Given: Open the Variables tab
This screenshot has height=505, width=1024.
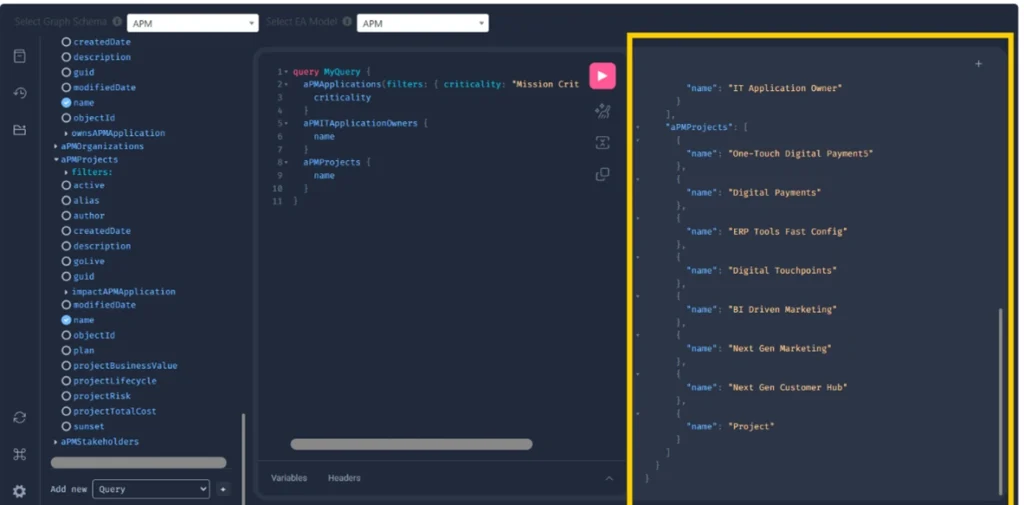Looking at the screenshot, I should 289,478.
